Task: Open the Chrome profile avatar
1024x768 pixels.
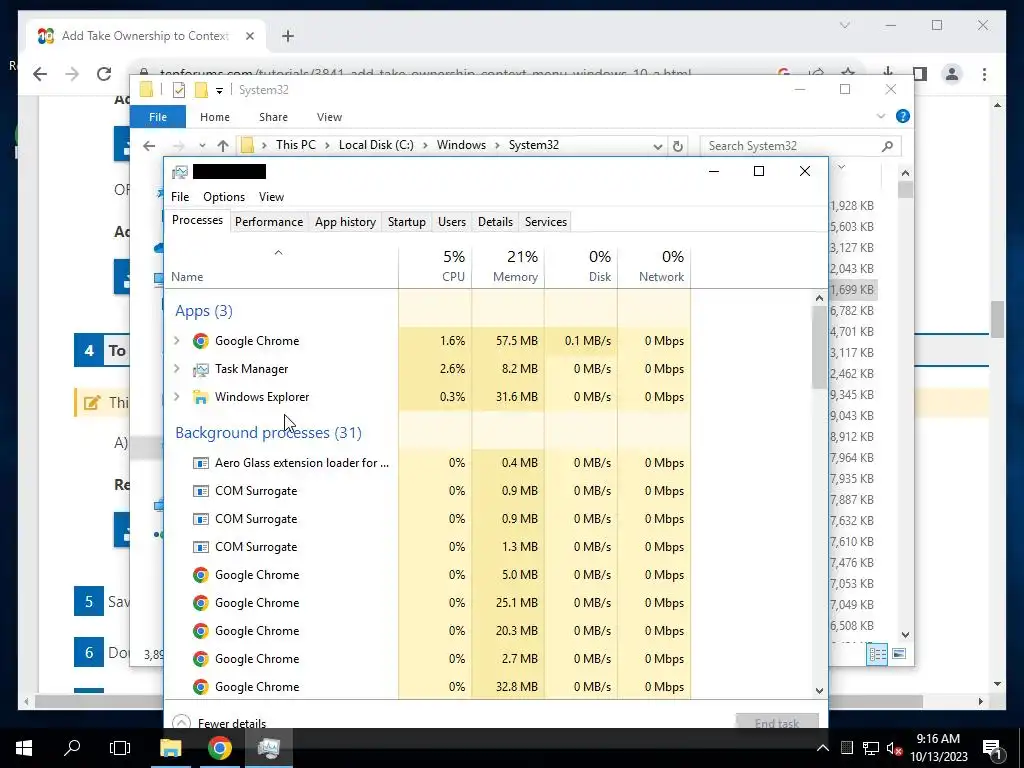Action: (952, 74)
